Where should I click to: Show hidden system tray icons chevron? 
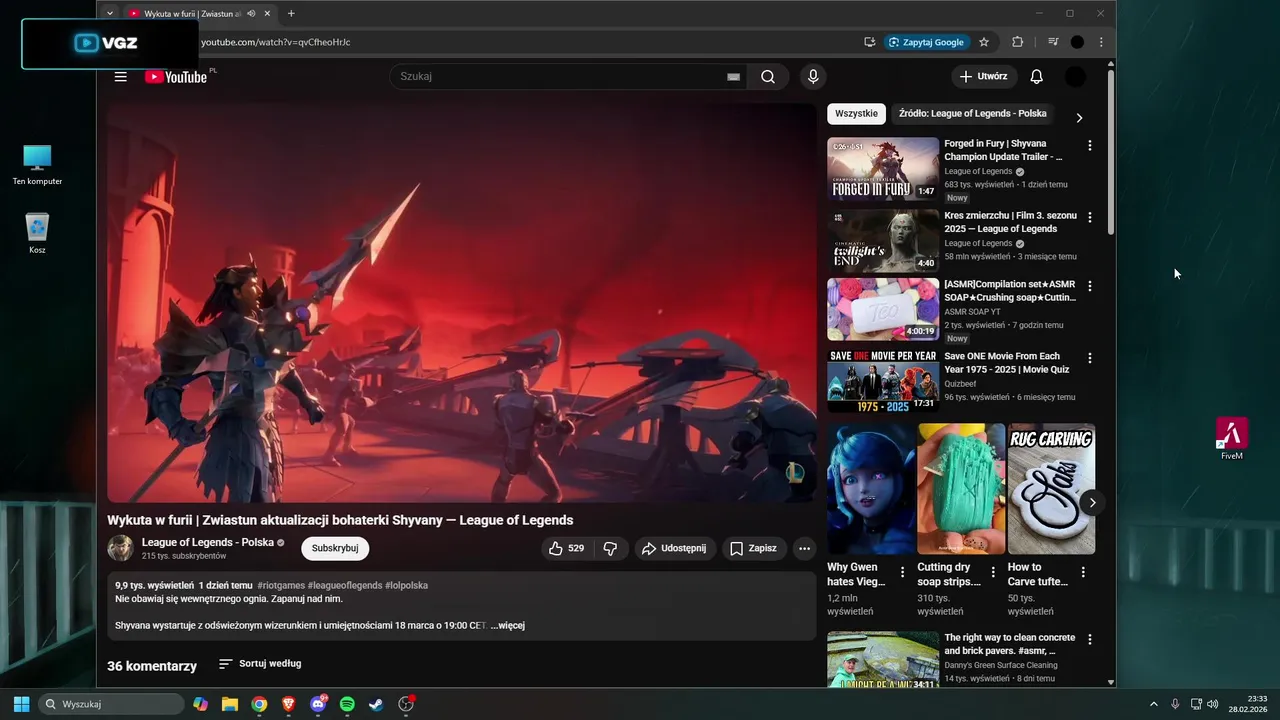1153,704
